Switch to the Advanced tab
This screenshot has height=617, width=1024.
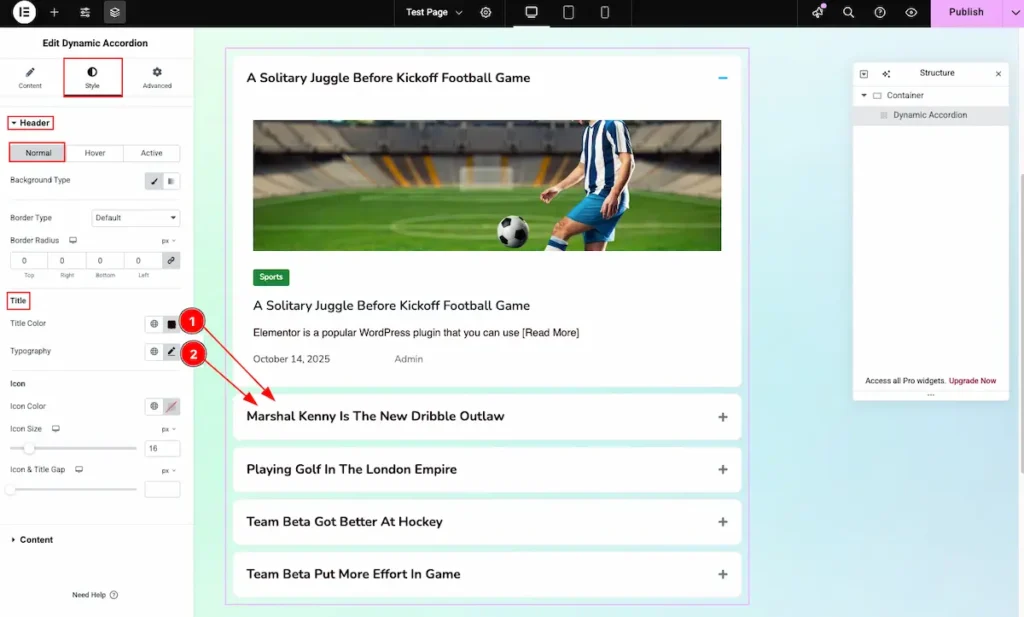coord(157,78)
